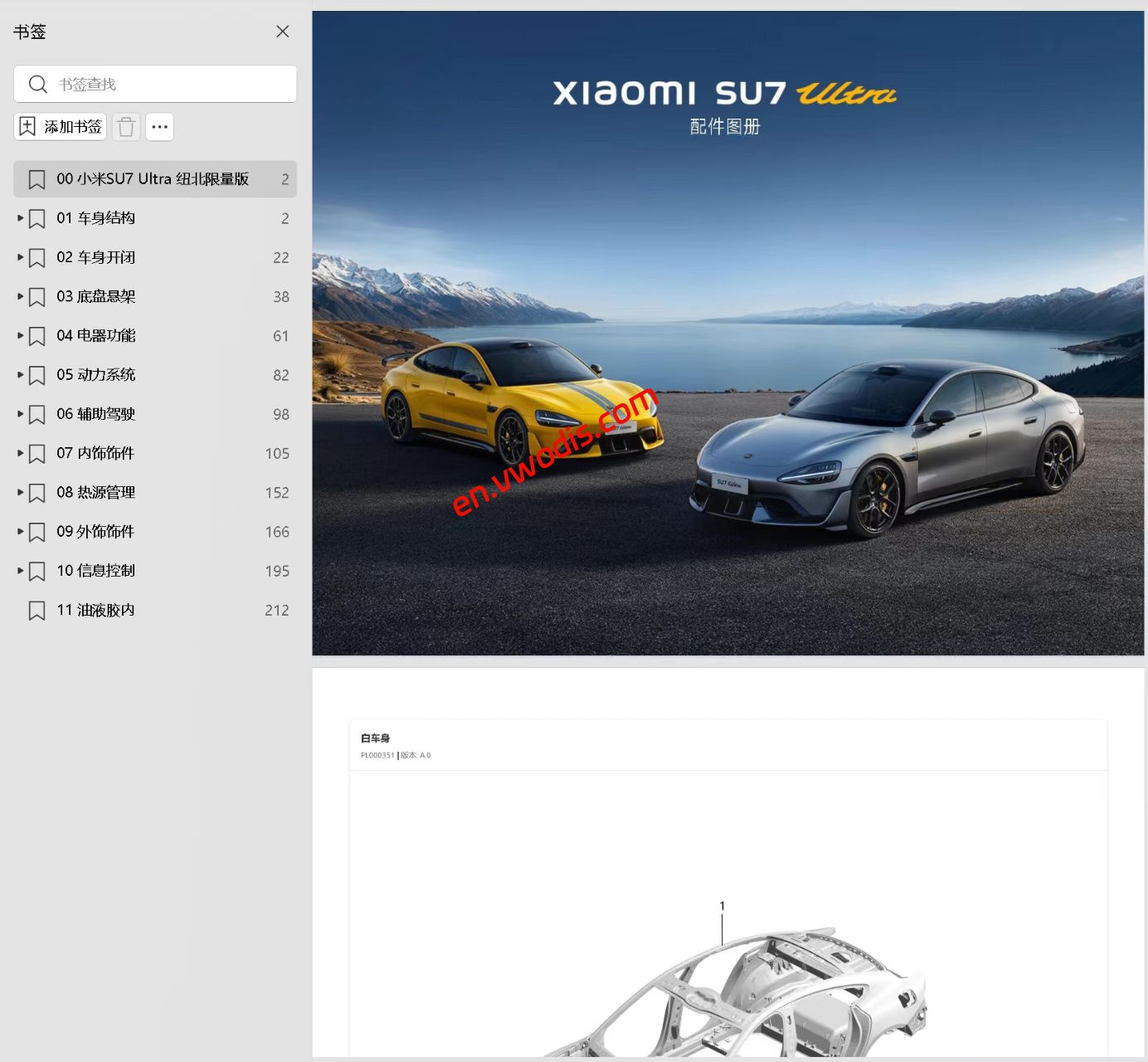
Task: Jump to the 05 动力系统 section
Action: (100, 375)
